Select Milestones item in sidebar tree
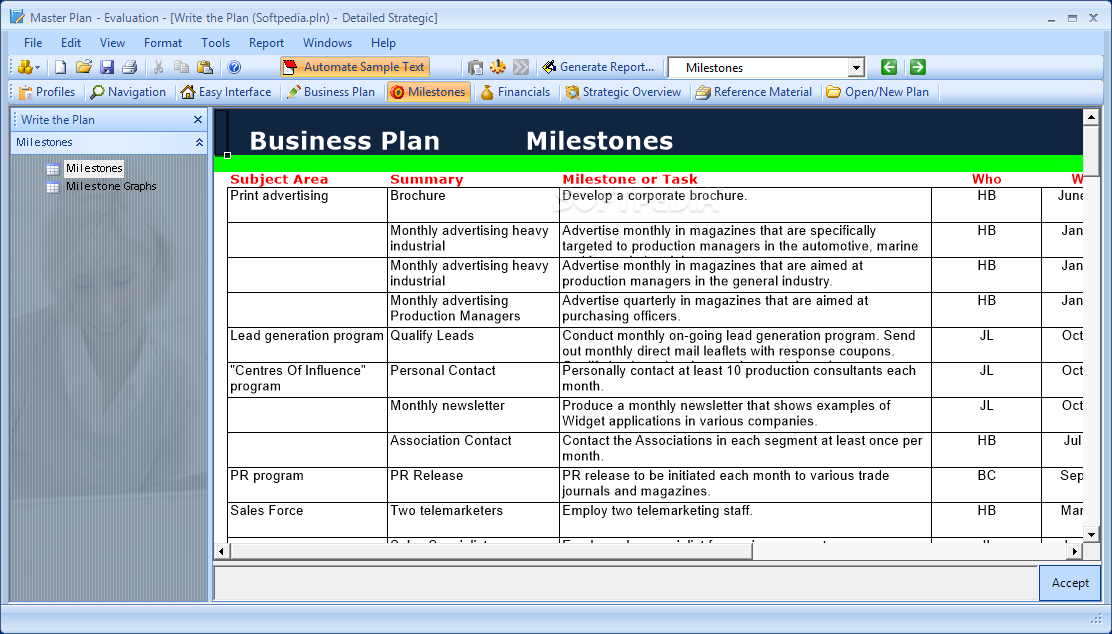 (x=94, y=168)
